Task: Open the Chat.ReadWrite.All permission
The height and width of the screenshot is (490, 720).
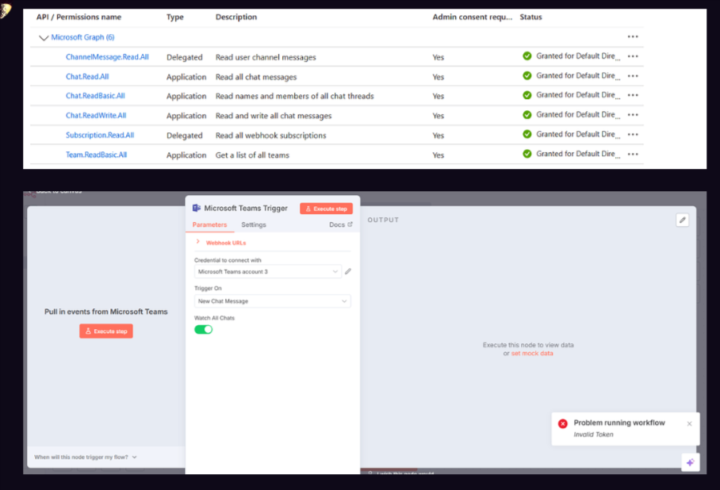Action: point(96,115)
